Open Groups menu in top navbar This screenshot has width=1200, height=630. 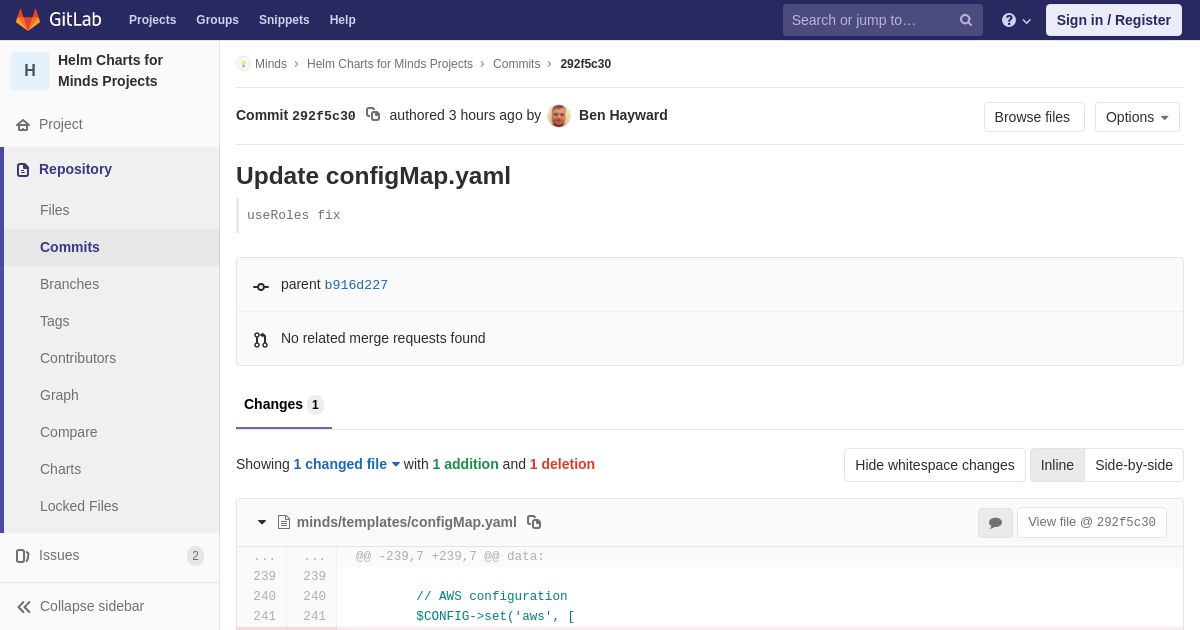coord(217,20)
